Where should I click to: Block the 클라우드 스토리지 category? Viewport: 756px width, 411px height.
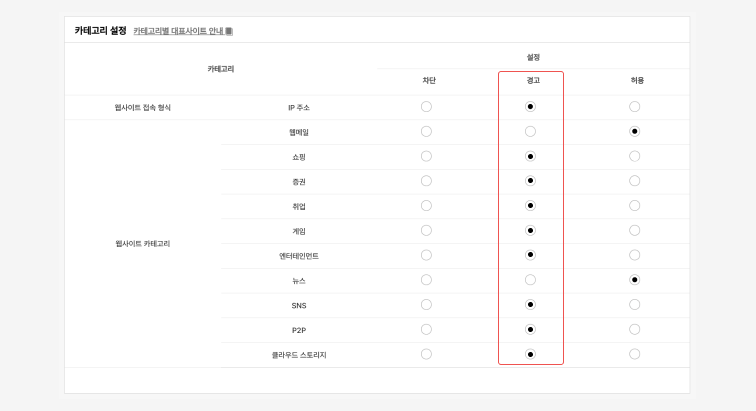pos(426,354)
